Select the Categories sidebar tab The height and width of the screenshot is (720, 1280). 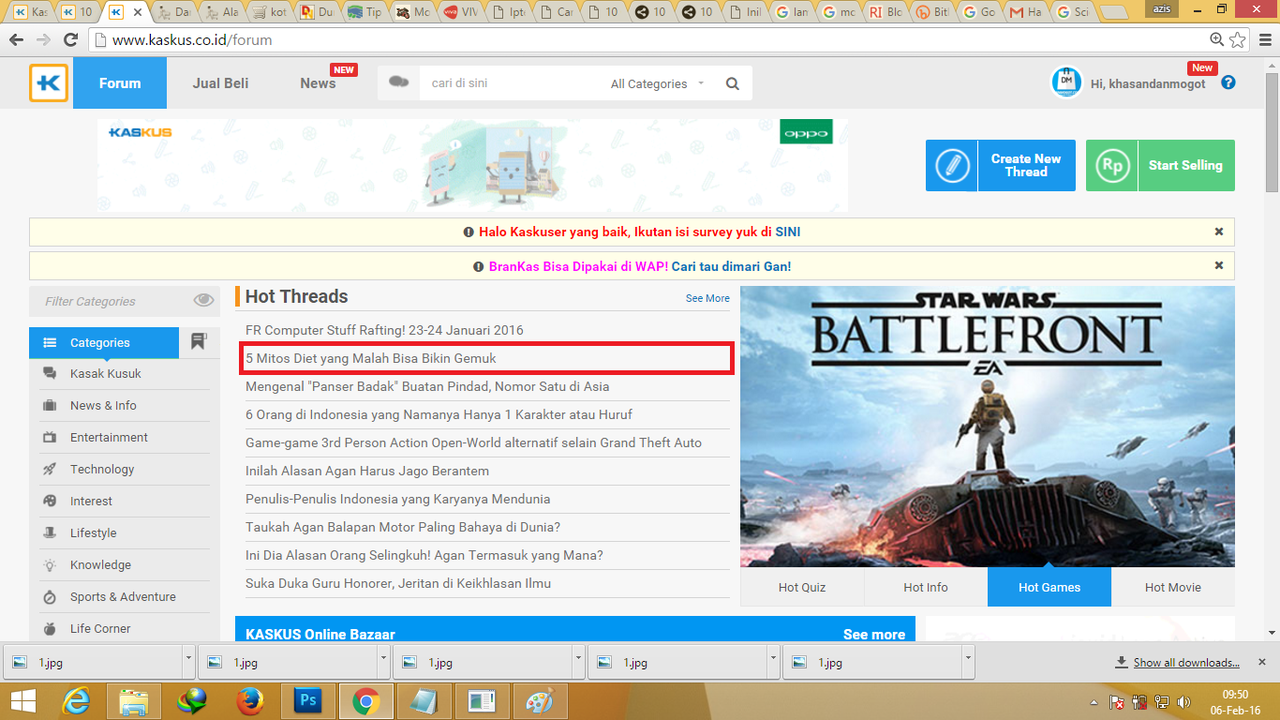(x=104, y=342)
